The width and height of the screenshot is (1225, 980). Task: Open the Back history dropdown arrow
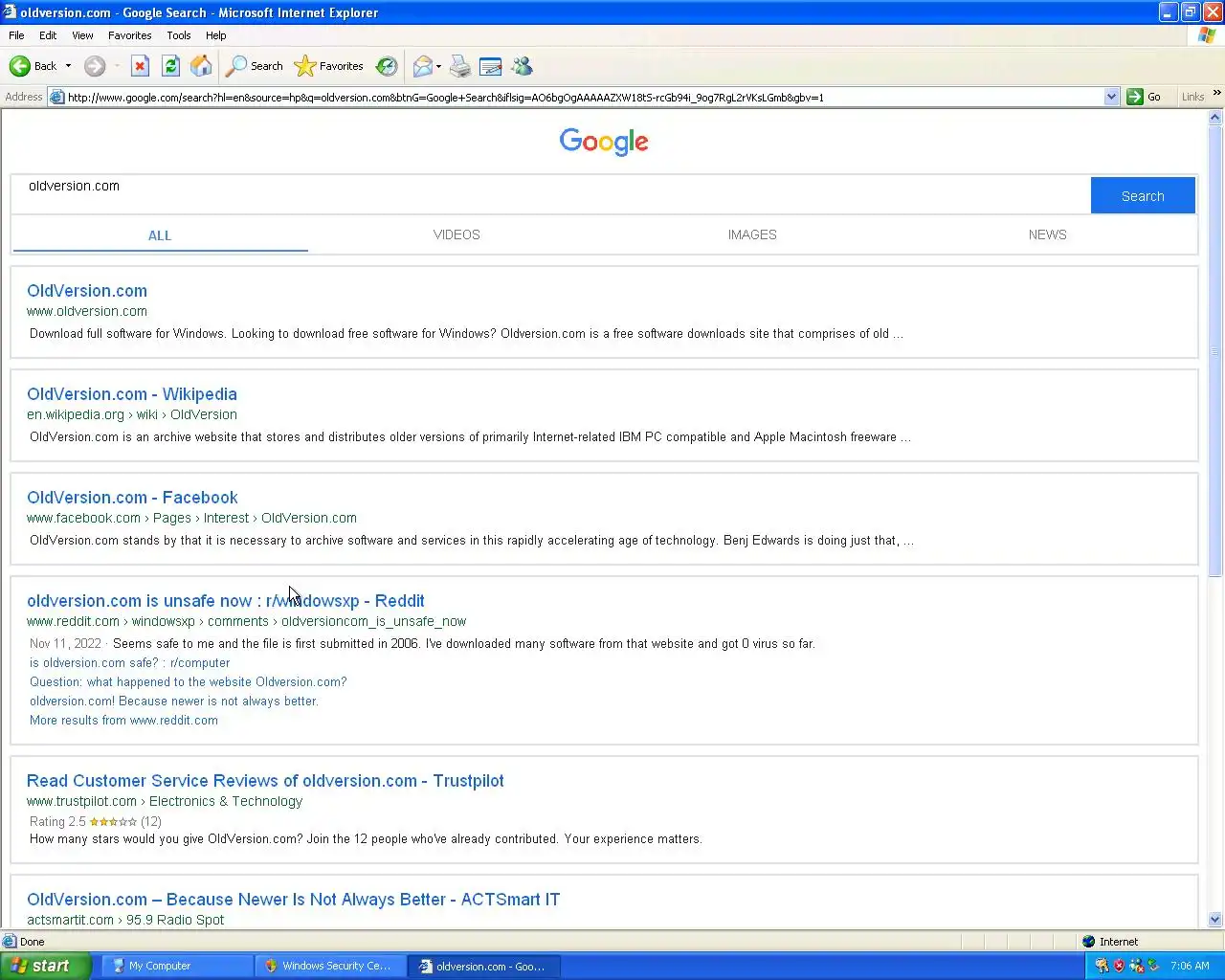68,66
